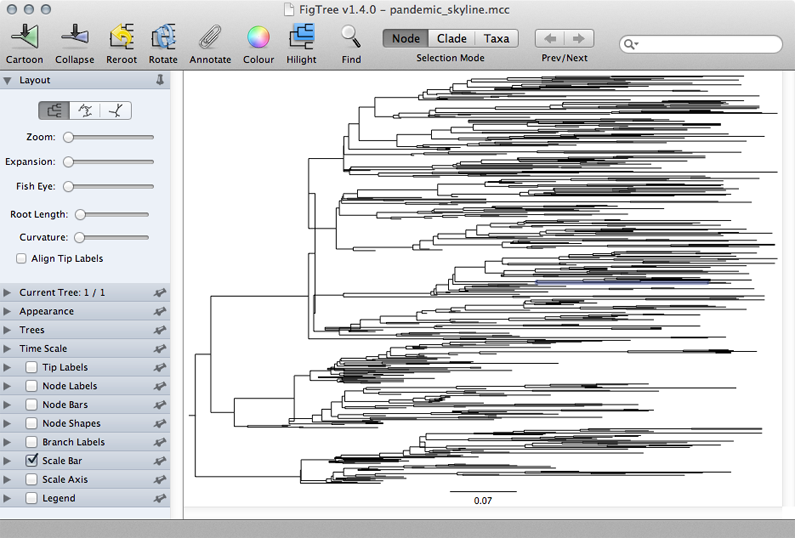Click pin icon on Current Tree row

(x=160, y=293)
